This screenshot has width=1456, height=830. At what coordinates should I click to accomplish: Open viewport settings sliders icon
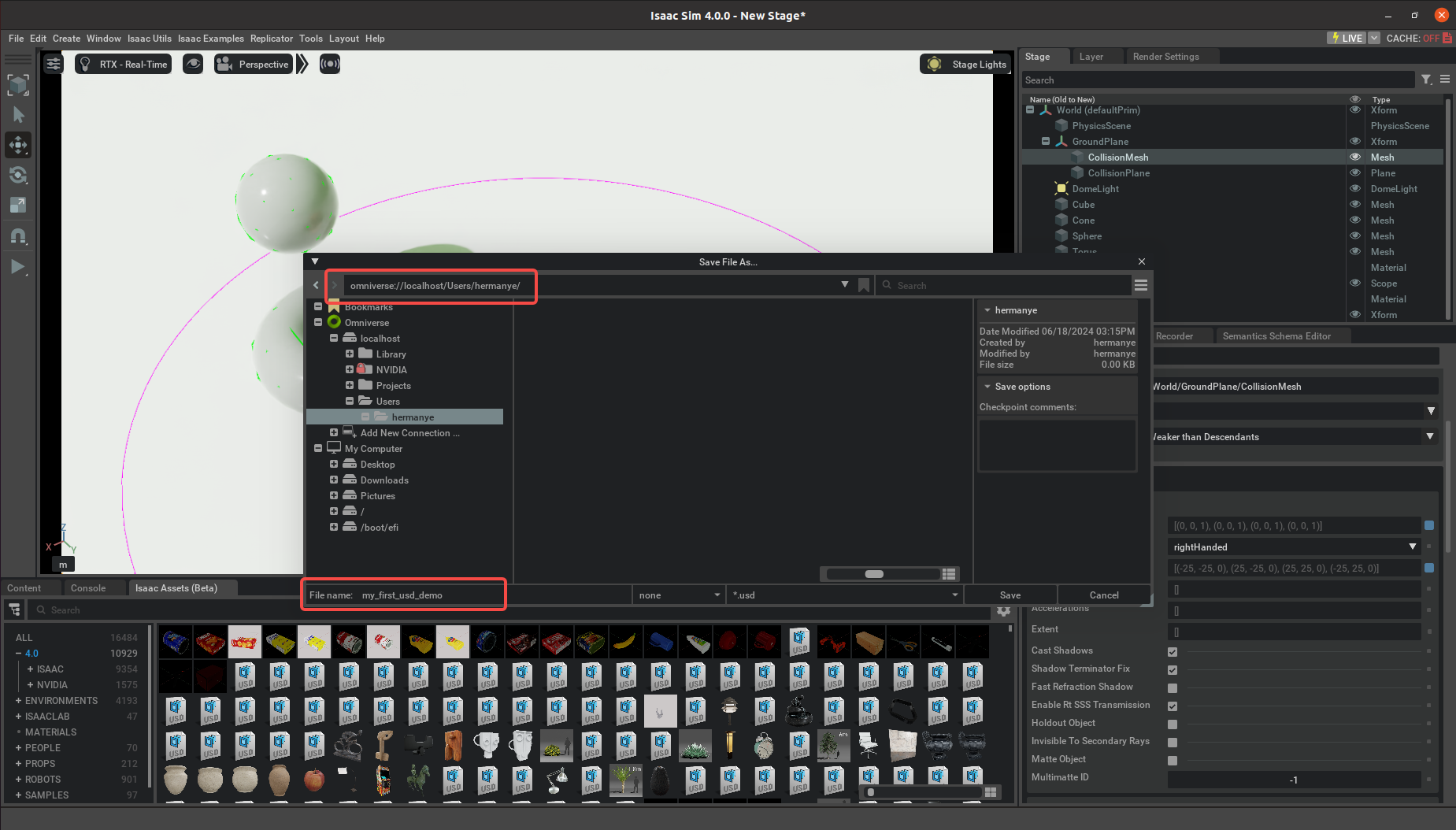click(x=54, y=65)
